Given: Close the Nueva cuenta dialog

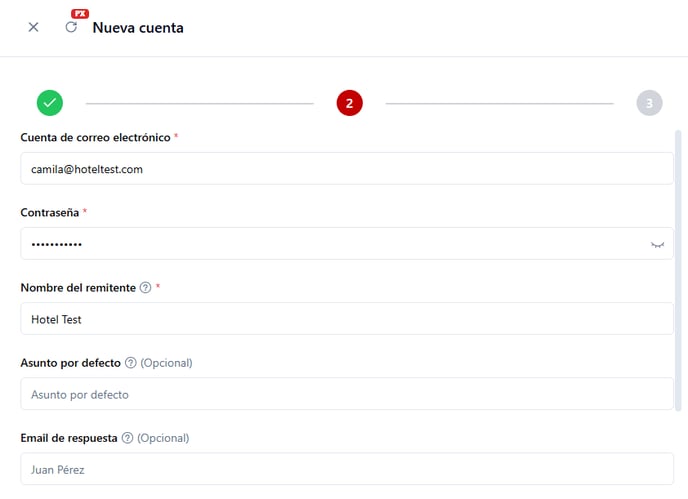Looking at the screenshot, I should coord(33,27).
